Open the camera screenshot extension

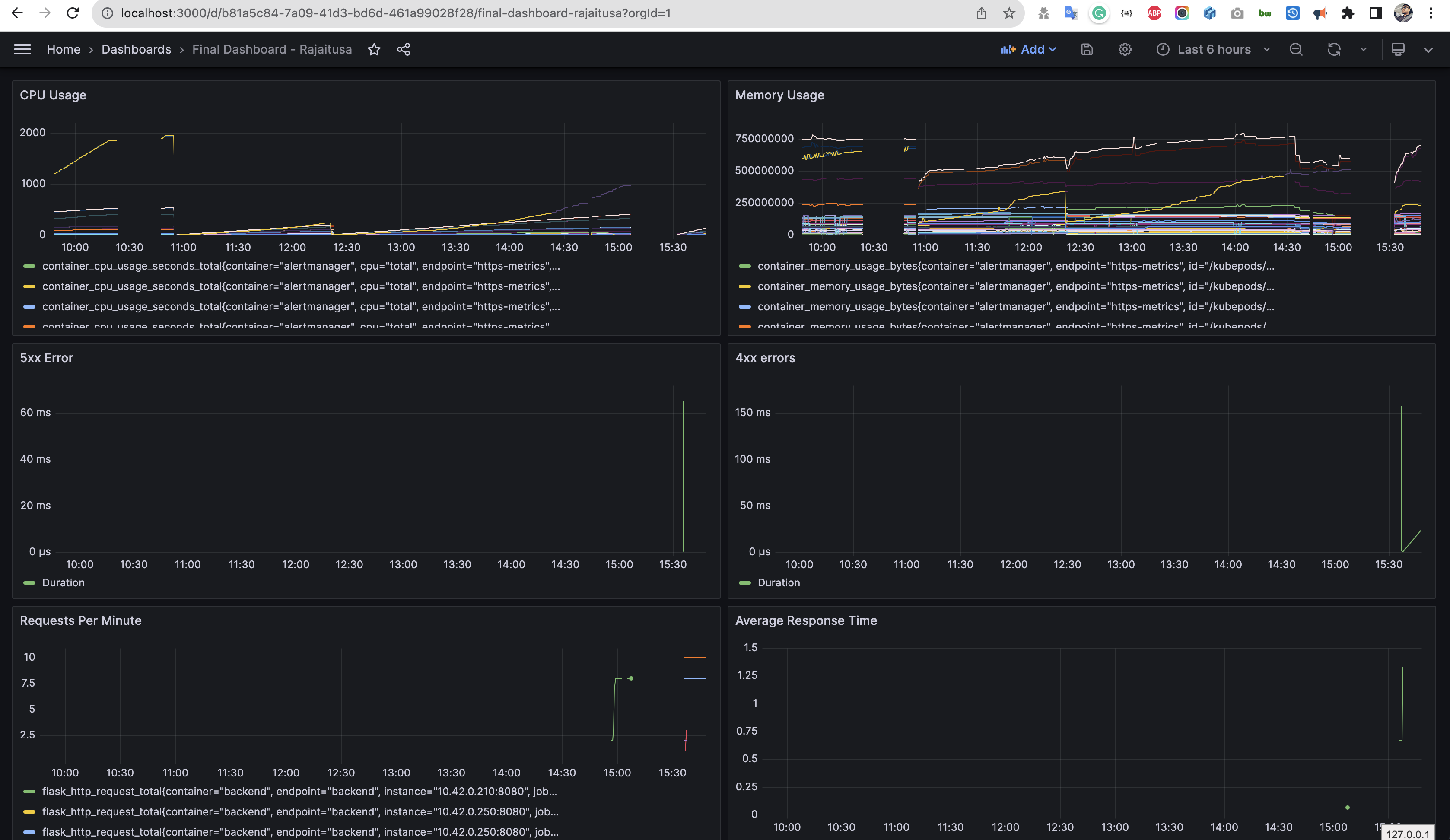[1237, 13]
